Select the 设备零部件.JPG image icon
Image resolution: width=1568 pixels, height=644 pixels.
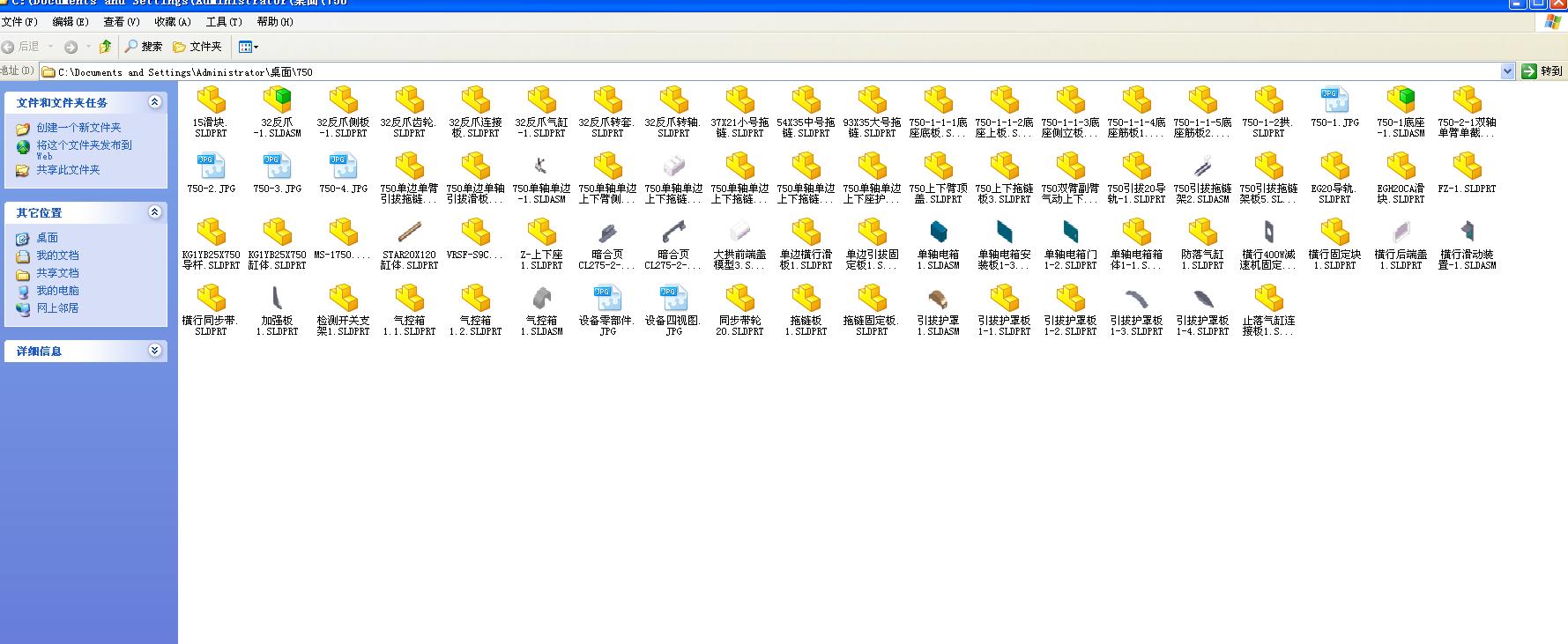607,298
